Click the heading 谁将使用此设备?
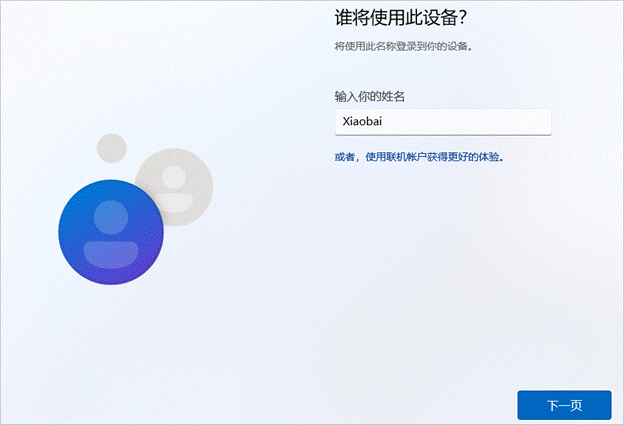 point(400,18)
